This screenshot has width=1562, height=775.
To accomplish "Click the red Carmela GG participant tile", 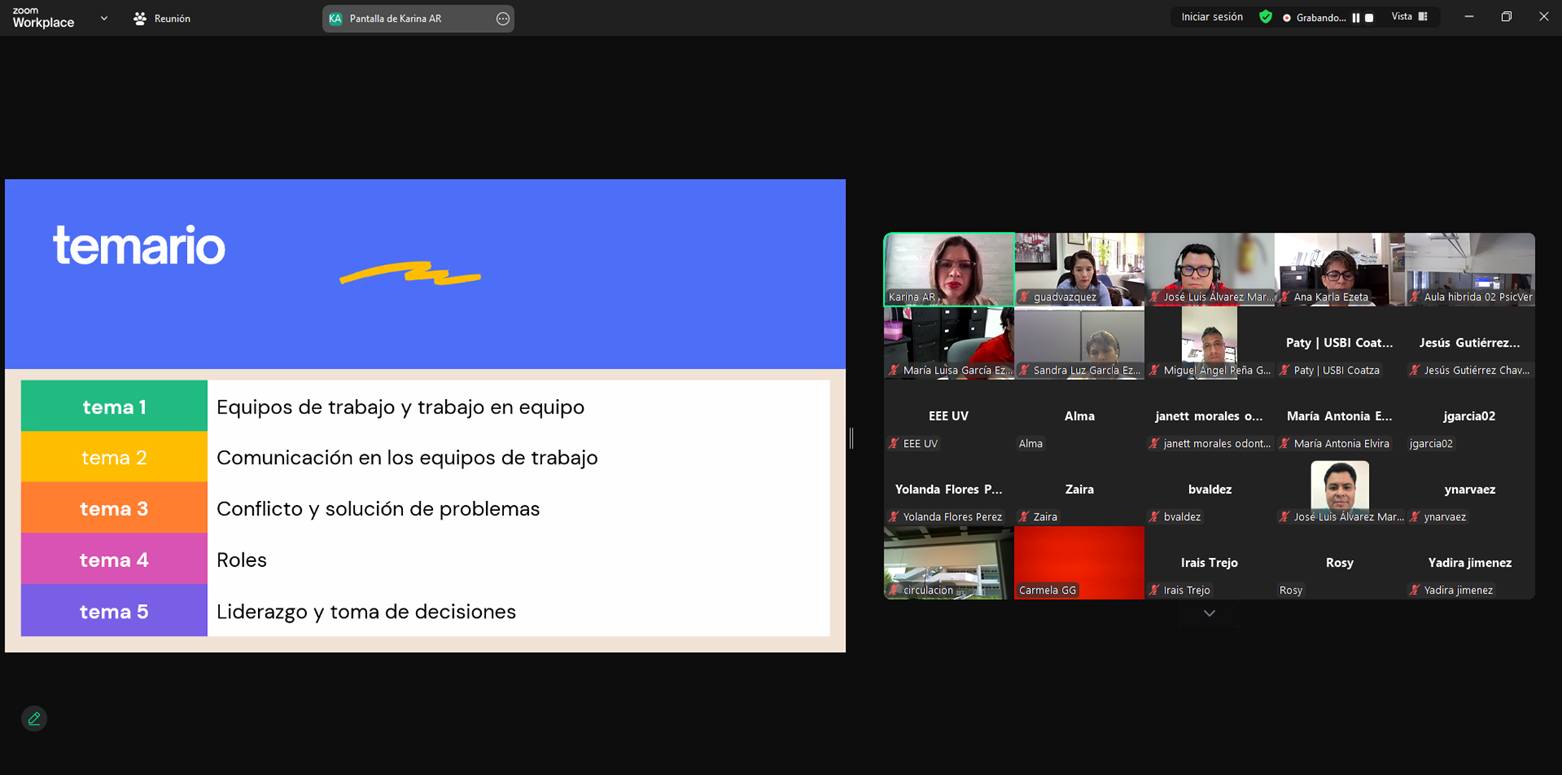I will tap(1079, 562).
